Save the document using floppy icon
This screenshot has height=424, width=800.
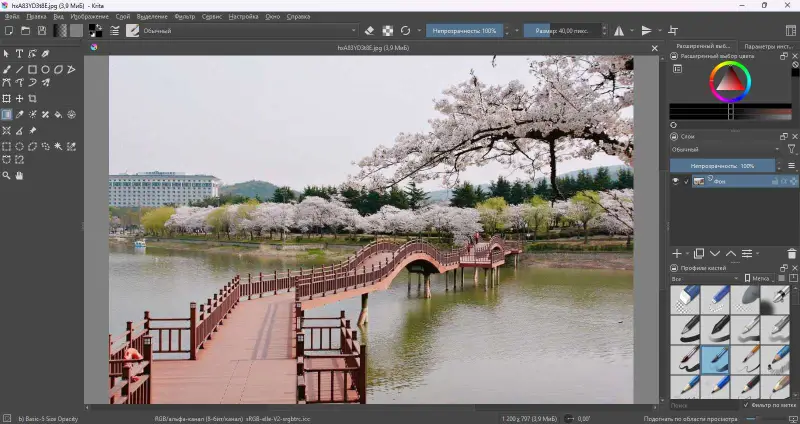pyautogui.click(x=42, y=31)
